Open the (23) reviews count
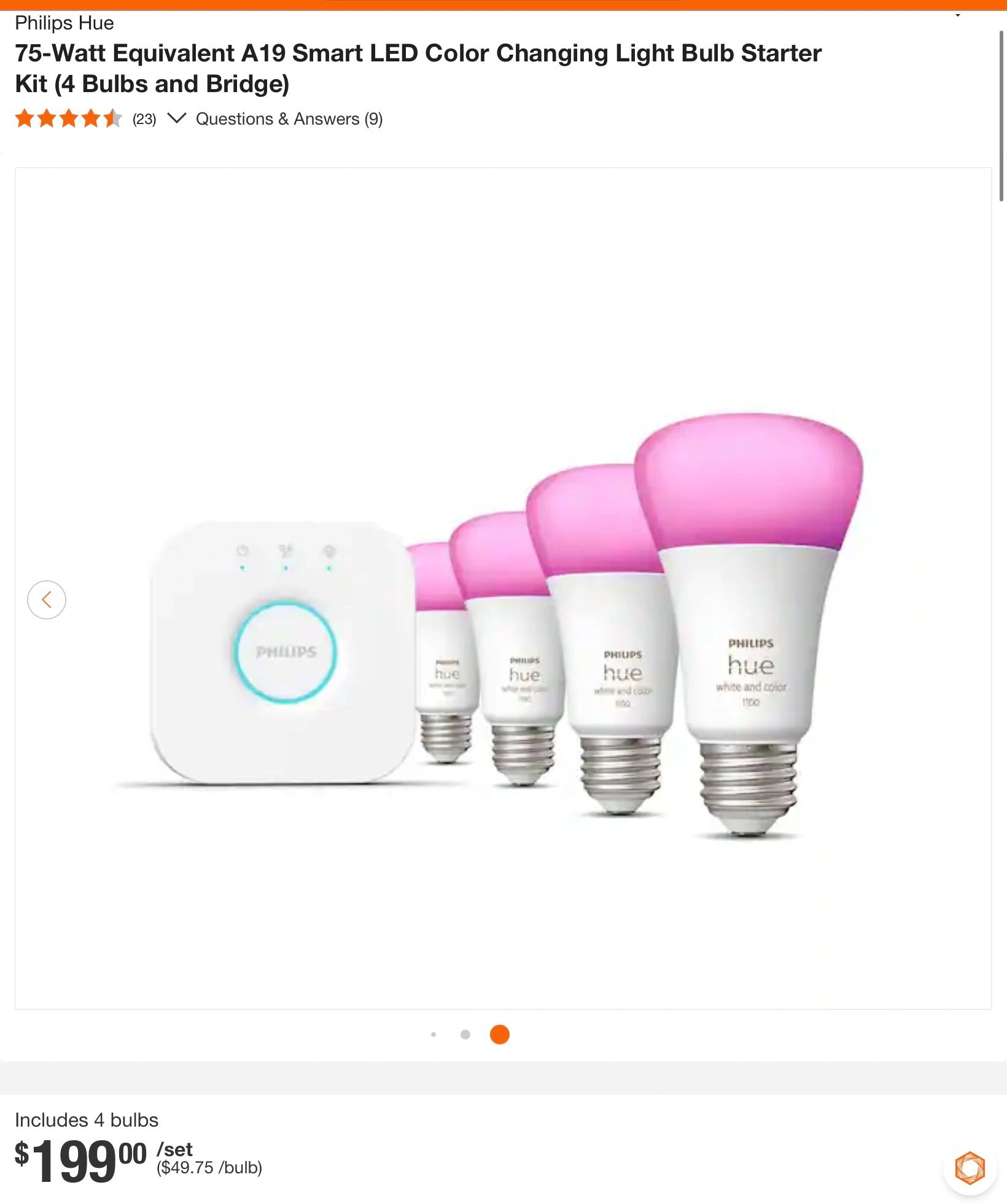1007x1204 pixels. click(x=144, y=119)
